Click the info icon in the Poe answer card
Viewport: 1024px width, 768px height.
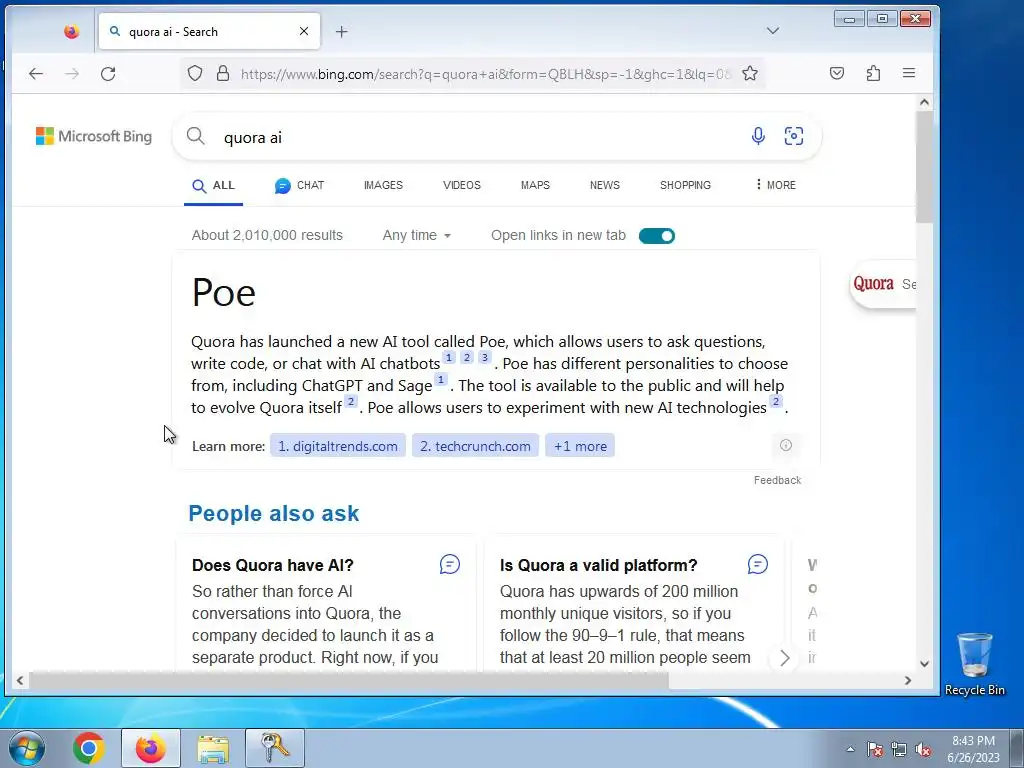point(786,445)
